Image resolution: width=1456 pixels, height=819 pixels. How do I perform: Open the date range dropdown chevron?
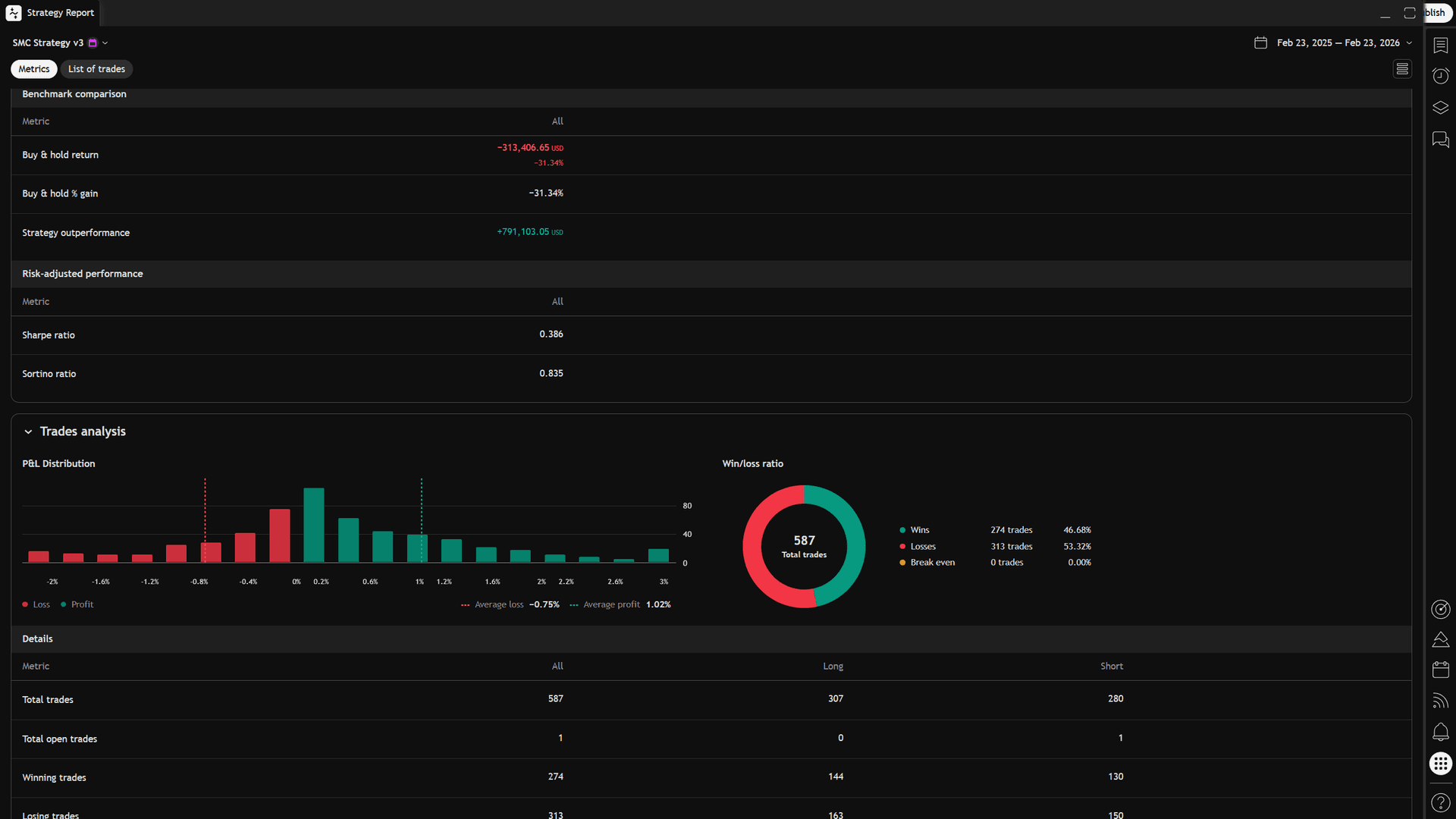1410,42
